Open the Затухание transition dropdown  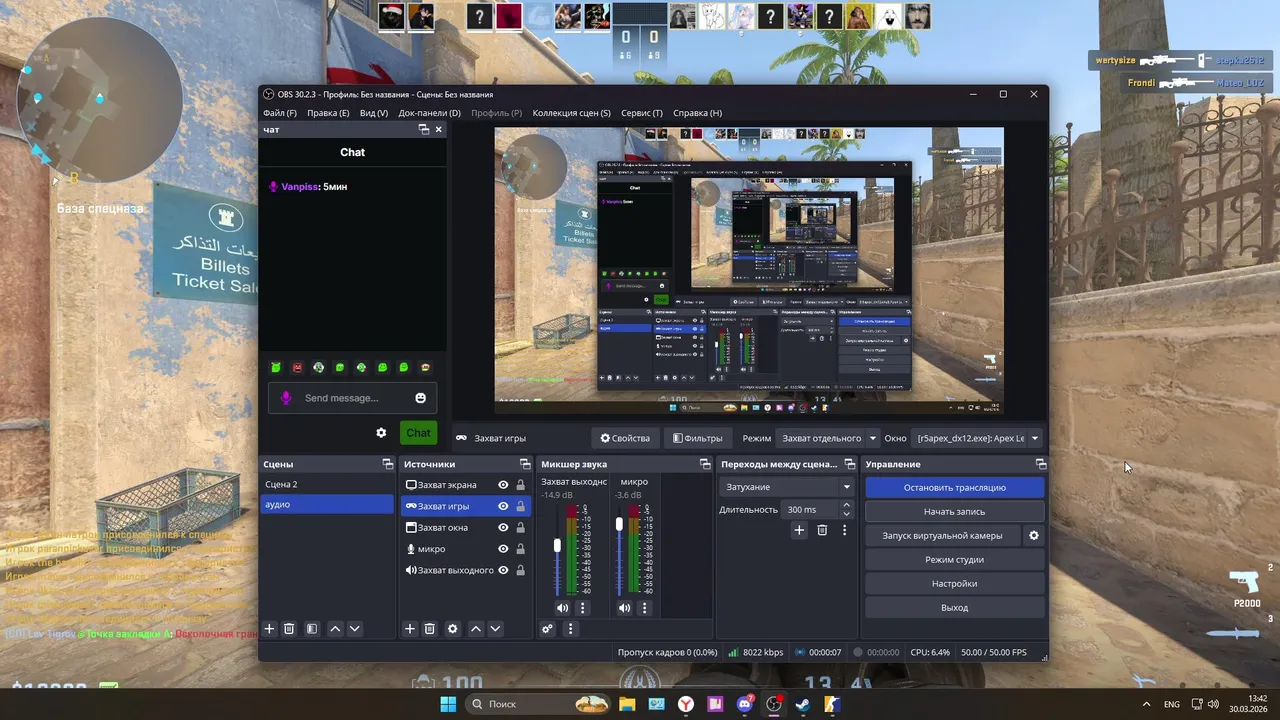click(x=787, y=487)
